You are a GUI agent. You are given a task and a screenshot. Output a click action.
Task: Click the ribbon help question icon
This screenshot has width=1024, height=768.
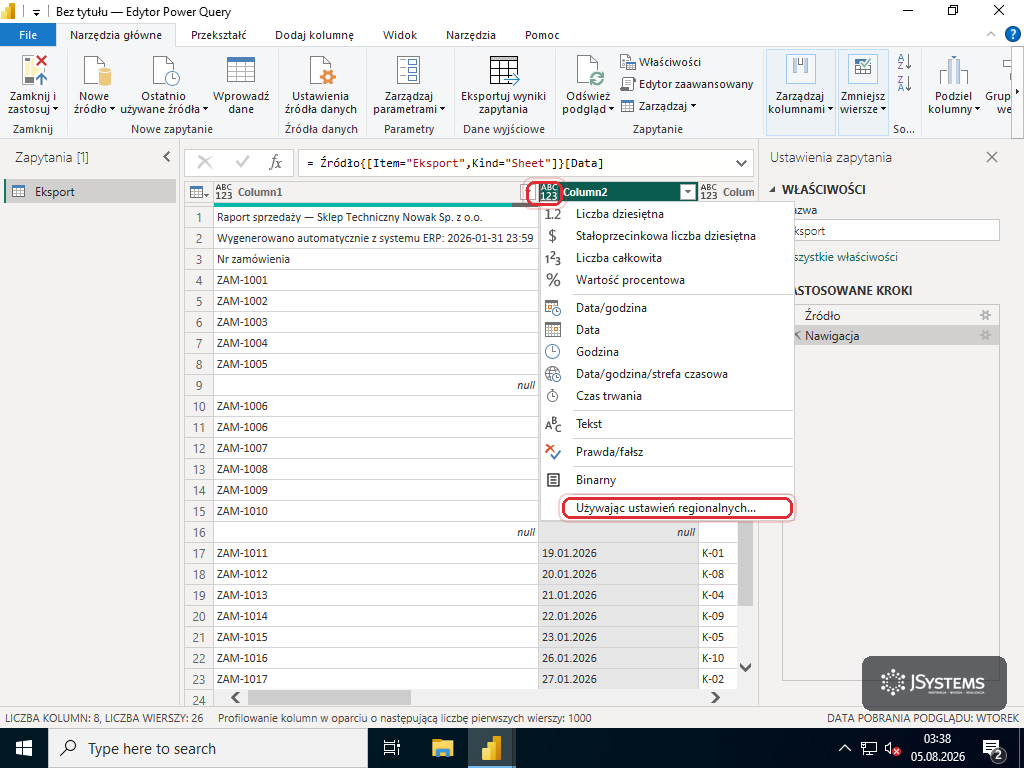1013,35
